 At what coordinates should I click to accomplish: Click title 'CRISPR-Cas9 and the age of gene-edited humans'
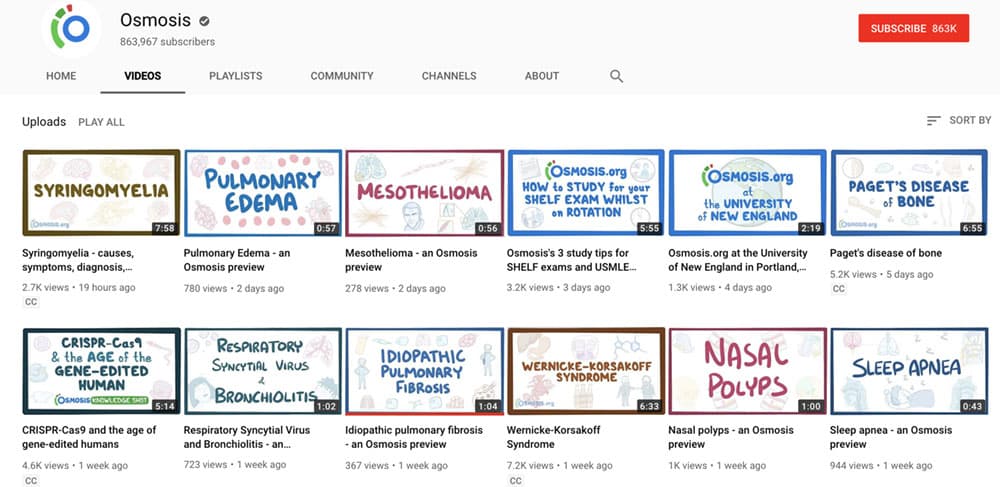tap(89, 437)
